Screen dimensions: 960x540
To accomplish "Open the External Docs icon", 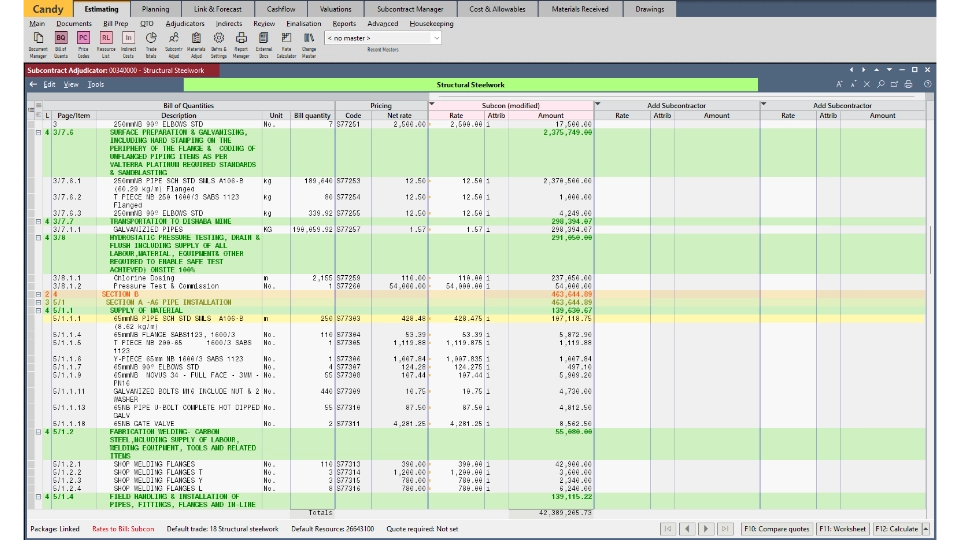I will point(264,45).
